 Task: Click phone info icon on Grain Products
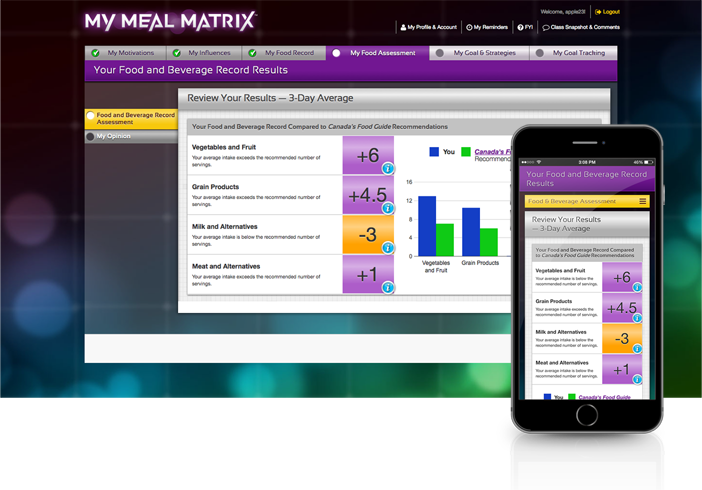point(637,318)
